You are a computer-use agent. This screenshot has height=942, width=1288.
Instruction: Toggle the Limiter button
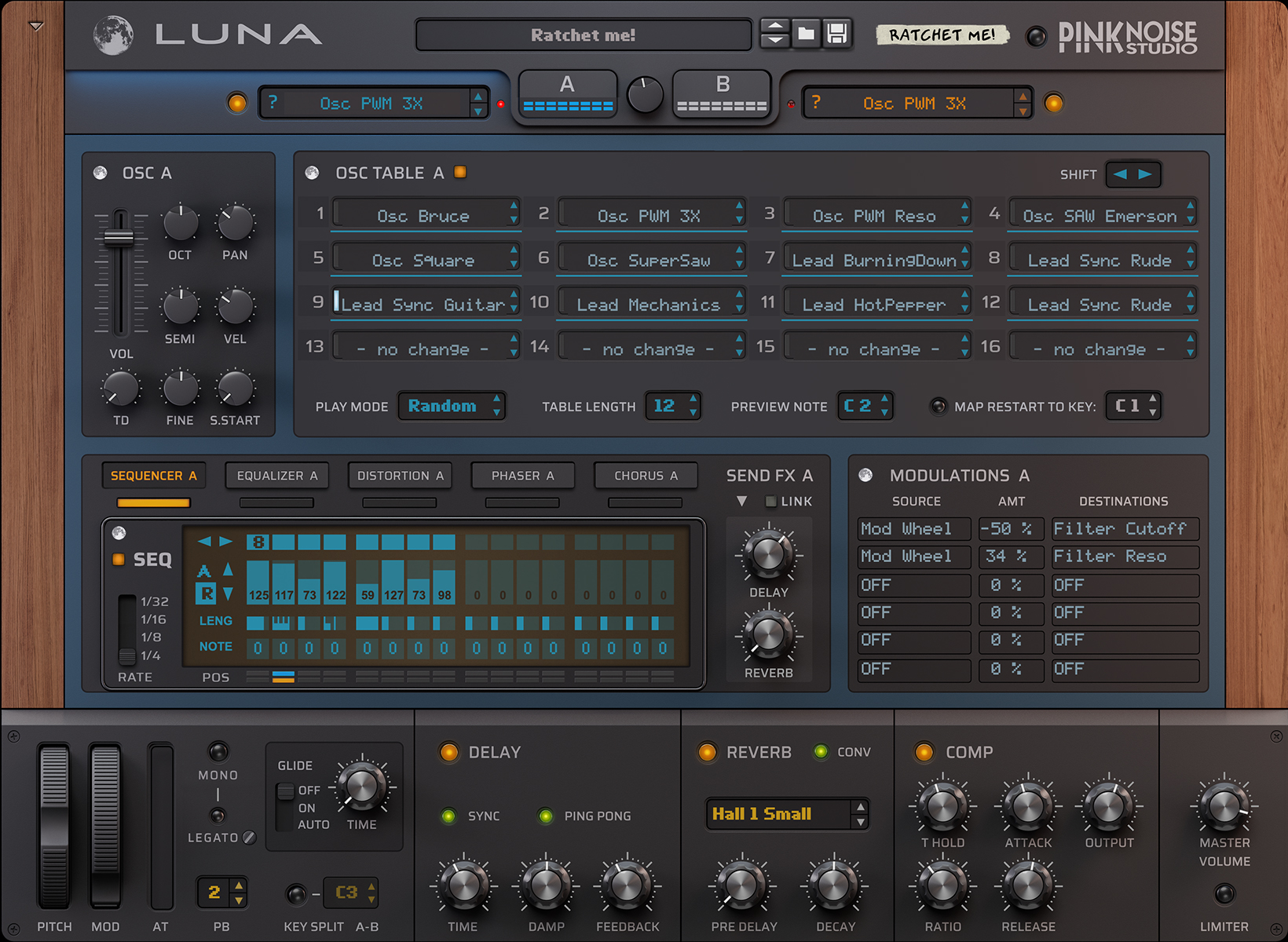tap(1224, 893)
